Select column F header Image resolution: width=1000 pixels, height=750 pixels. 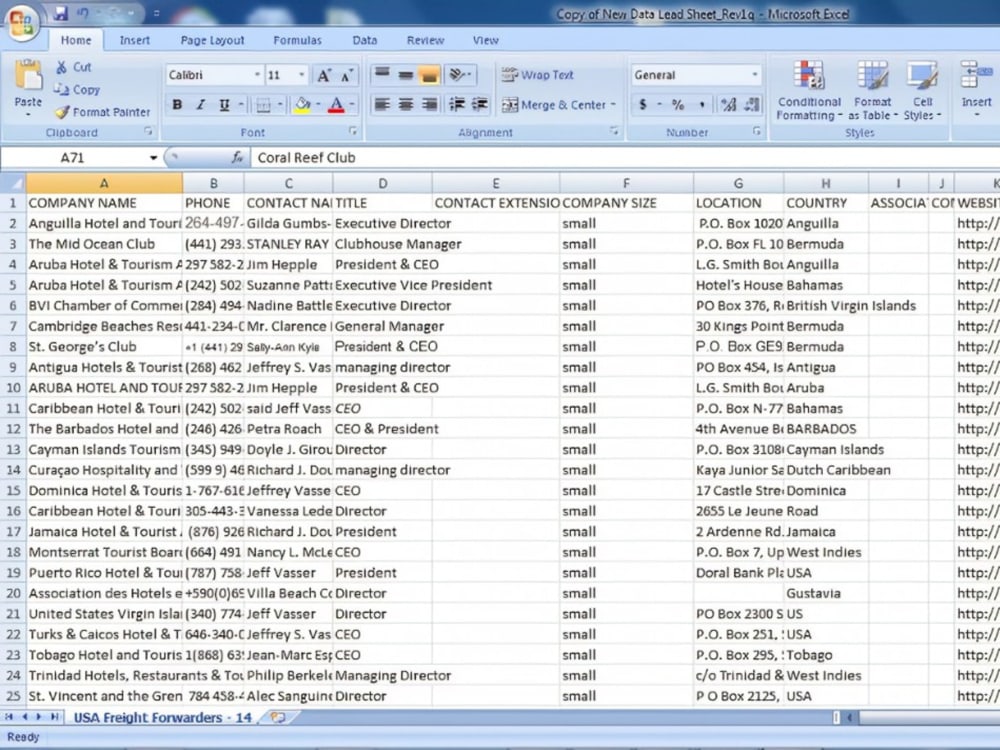(x=626, y=184)
